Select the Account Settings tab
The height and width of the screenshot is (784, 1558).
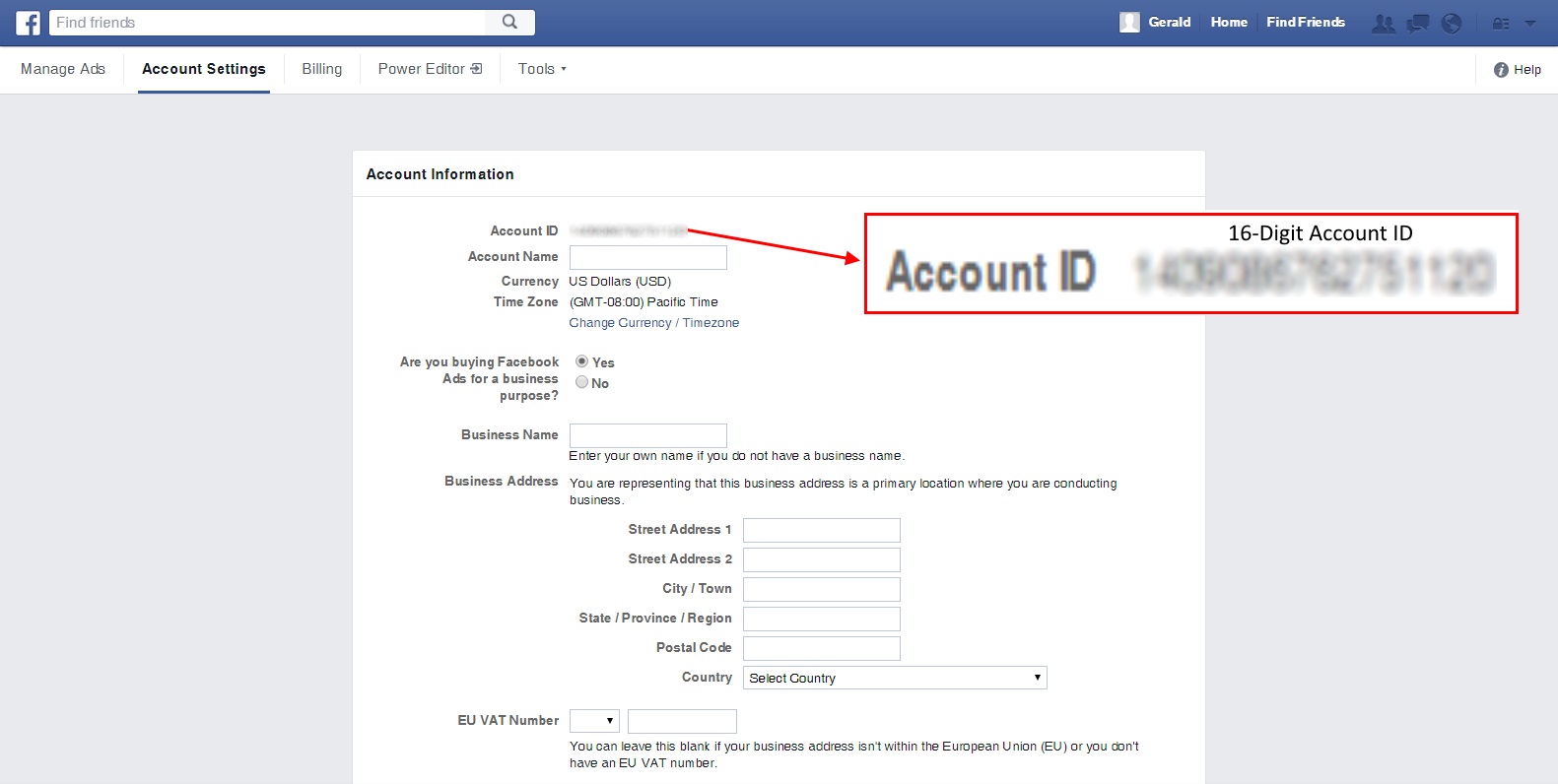[x=204, y=69]
